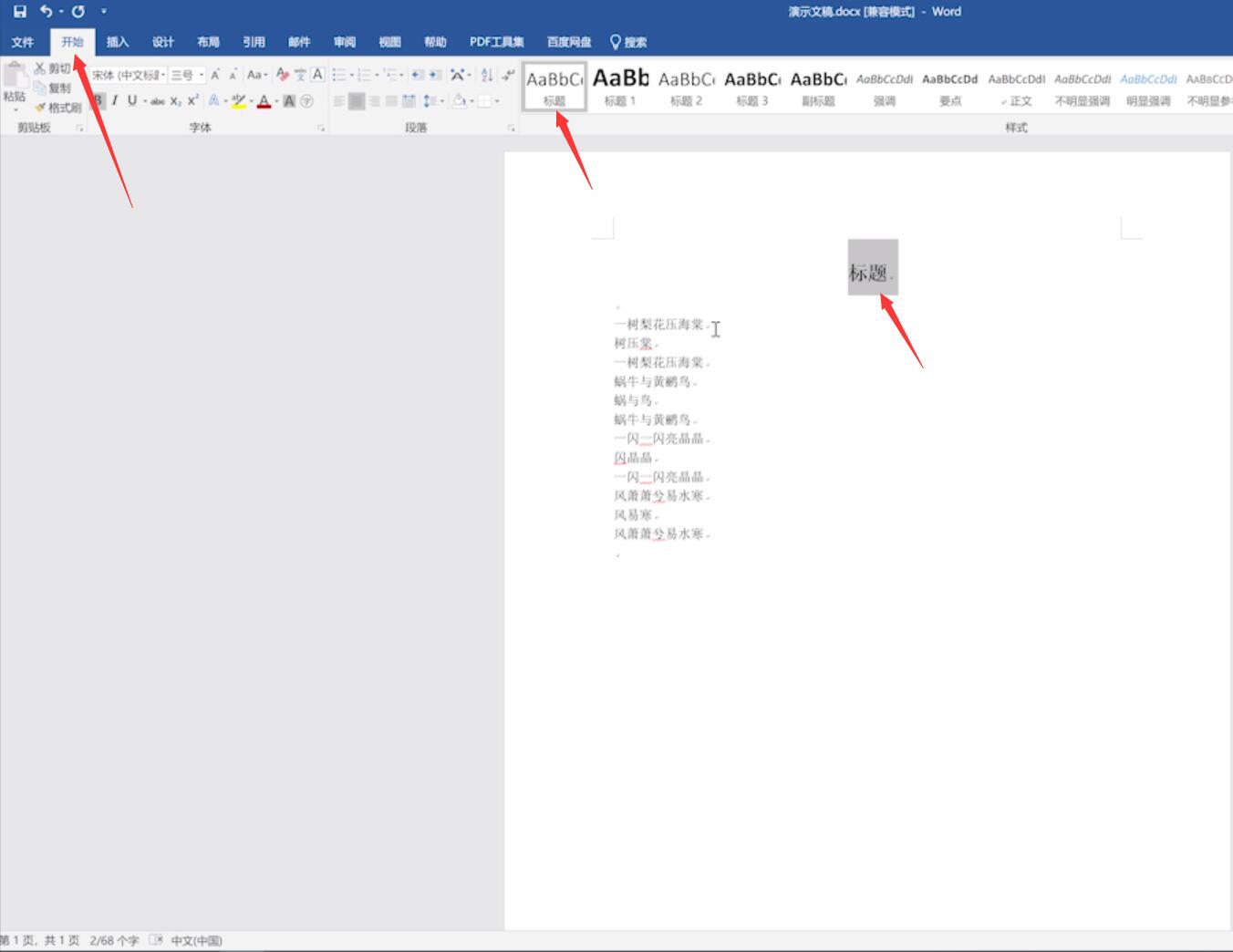
Task: Justify the text
Action: pyautogui.click(x=391, y=101)
